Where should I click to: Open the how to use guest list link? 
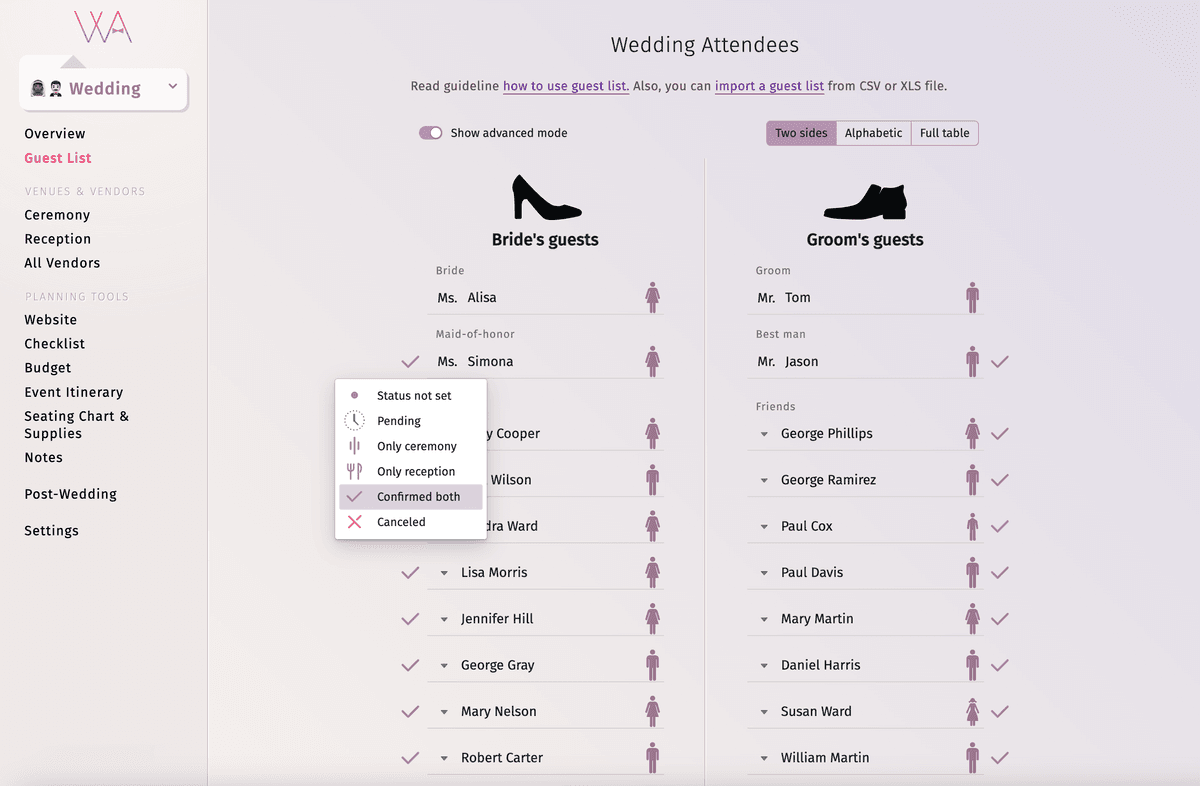click(565, 86)
